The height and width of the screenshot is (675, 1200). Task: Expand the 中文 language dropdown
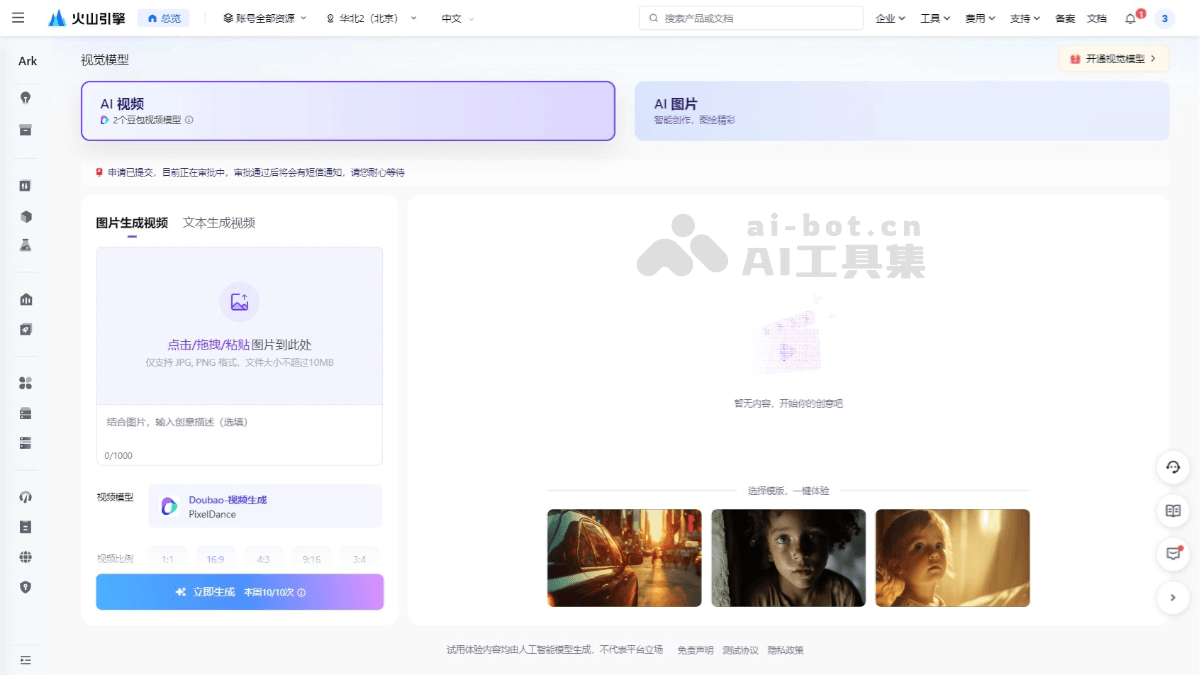[x=452, y=17]
